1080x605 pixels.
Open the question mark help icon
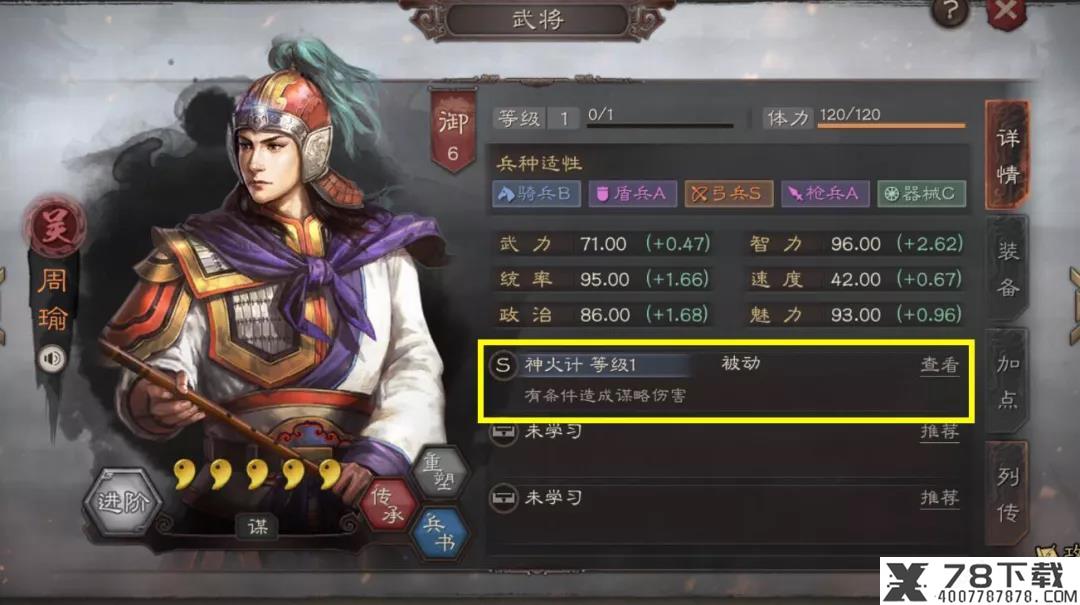(951, 12)
